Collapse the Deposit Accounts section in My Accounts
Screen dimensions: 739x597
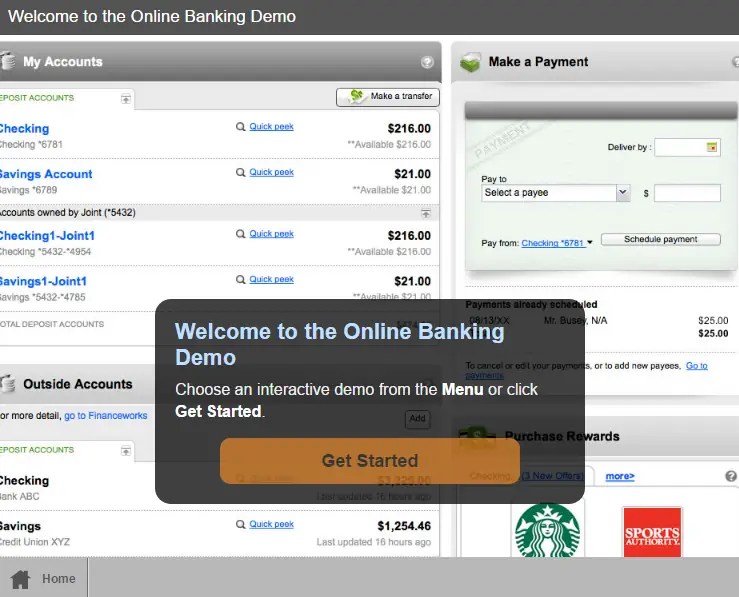pyautogui.click(x=126, y=99)
